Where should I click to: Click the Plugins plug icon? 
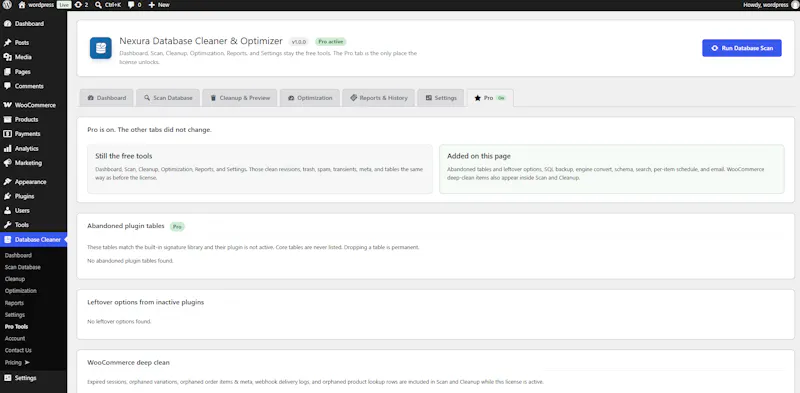(8, 196)
